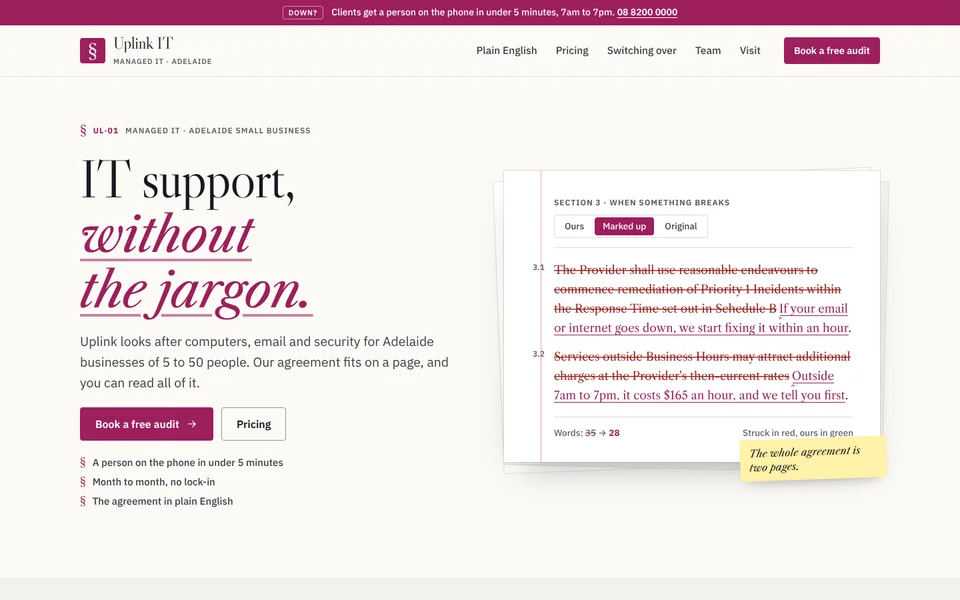Click section icon before 'The agreement in plain English'
The height and width of the screenshot is (600, 960).
point(83,501)
